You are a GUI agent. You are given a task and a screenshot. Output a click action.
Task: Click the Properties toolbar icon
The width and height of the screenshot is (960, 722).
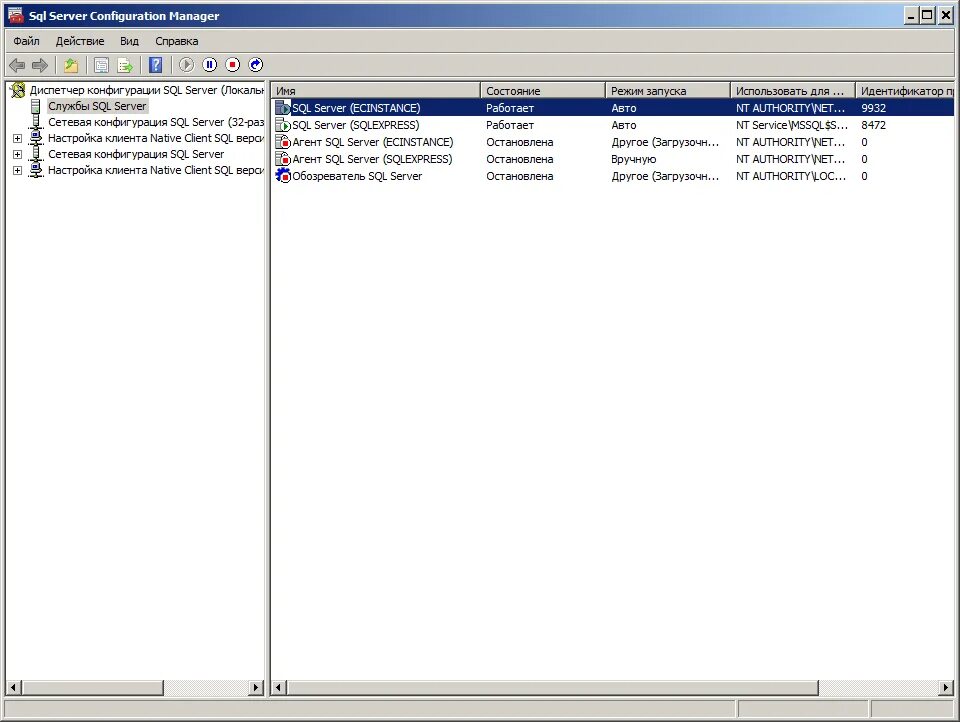tap(102, 64)
